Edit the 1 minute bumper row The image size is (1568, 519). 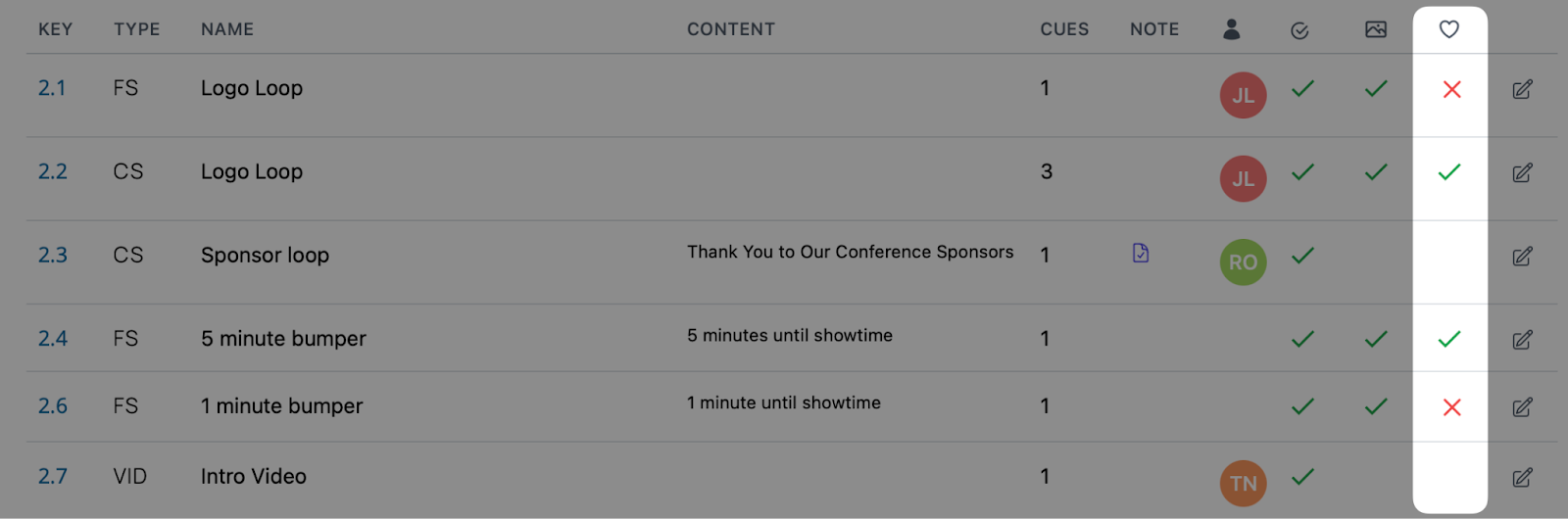[x=1522, y=407]
